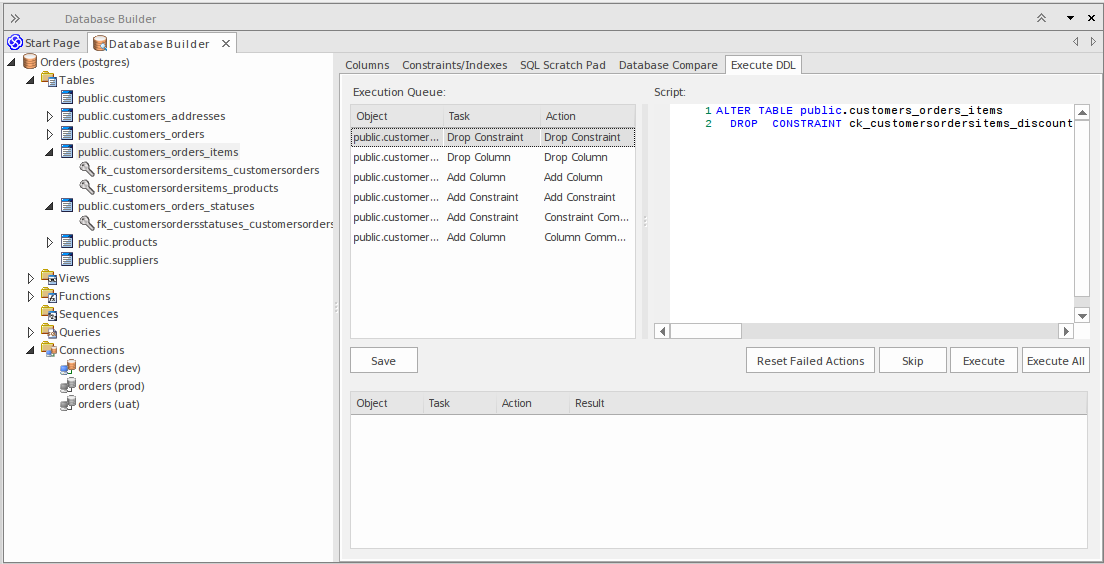Click the orders (dev) connection icon
The height and width of the screenshot is (564, 1104).
point(68,368)
